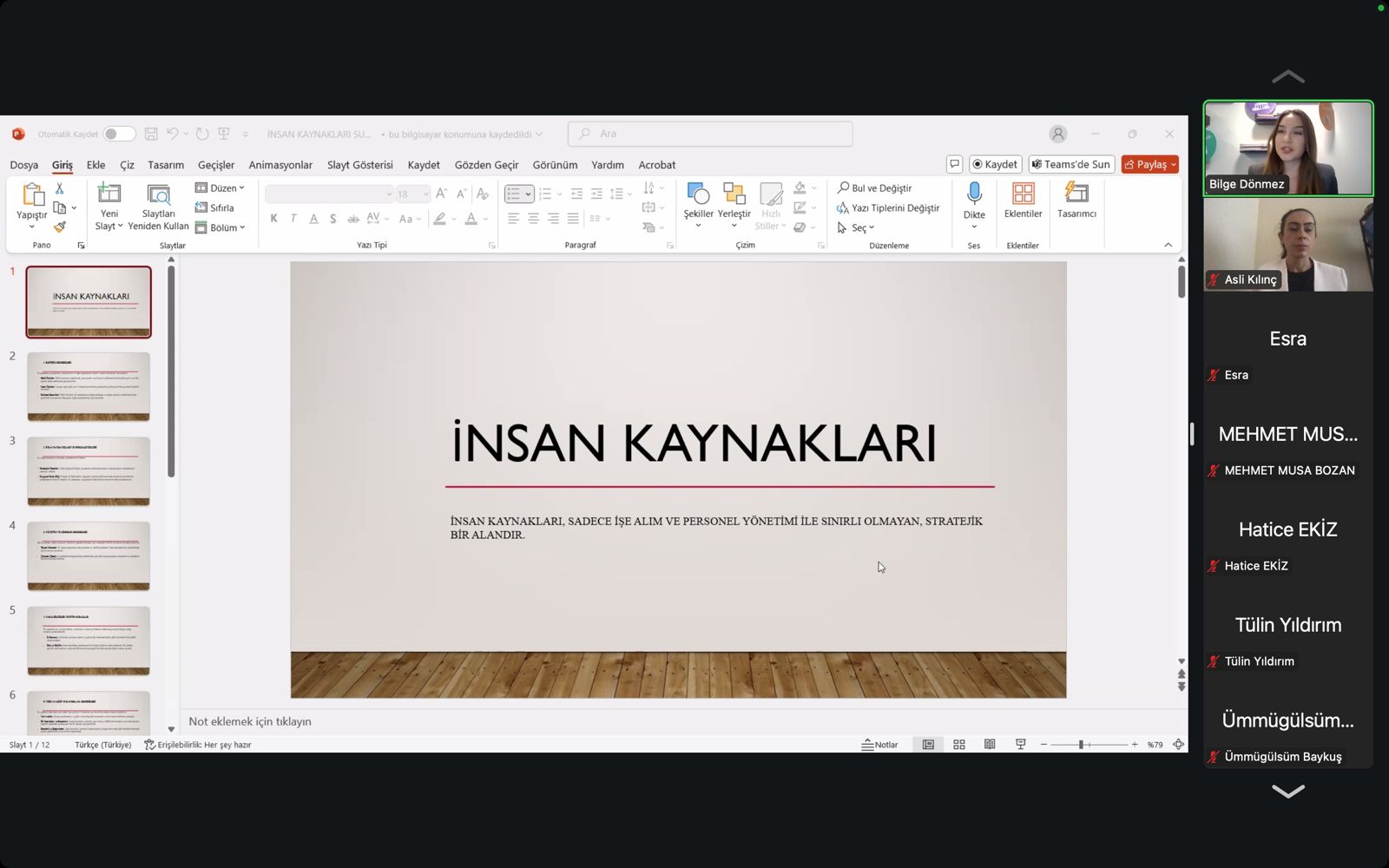Viewport: 1389px width, 868px height.
Task: Click the Paylaş share button
Action: coord(1145,164)
